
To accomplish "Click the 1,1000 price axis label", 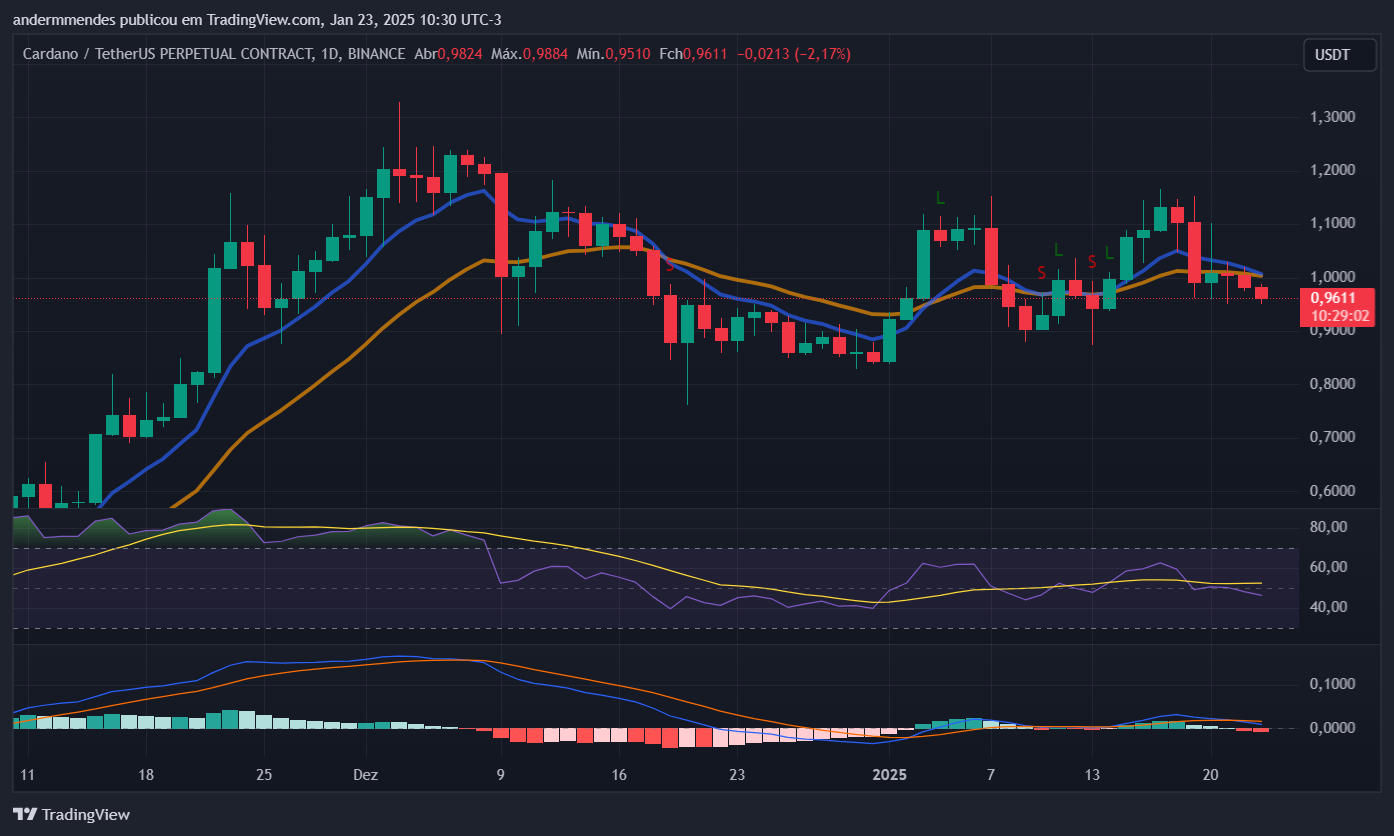I will coord(1332,223).
